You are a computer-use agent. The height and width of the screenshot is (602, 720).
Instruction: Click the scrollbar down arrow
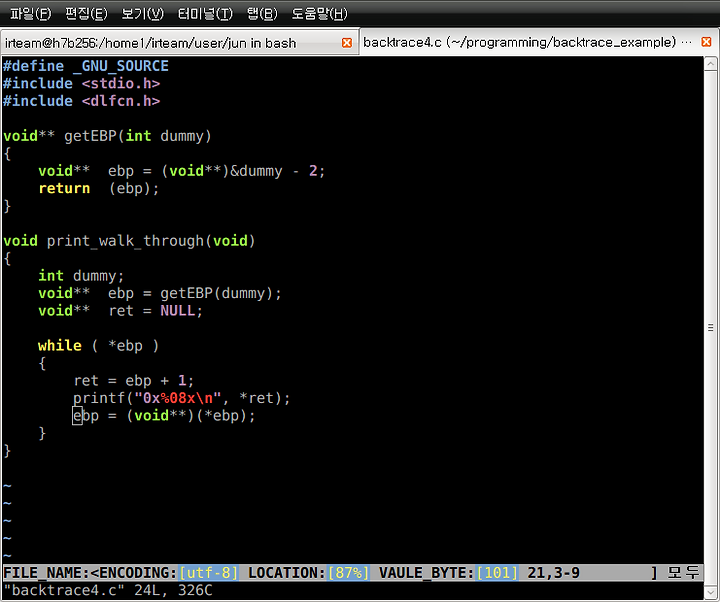[710, 592]
